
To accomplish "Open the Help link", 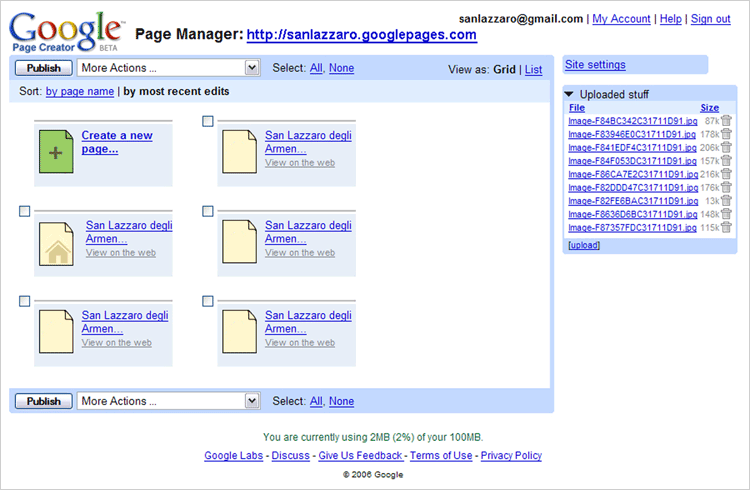I will (671, 19).
